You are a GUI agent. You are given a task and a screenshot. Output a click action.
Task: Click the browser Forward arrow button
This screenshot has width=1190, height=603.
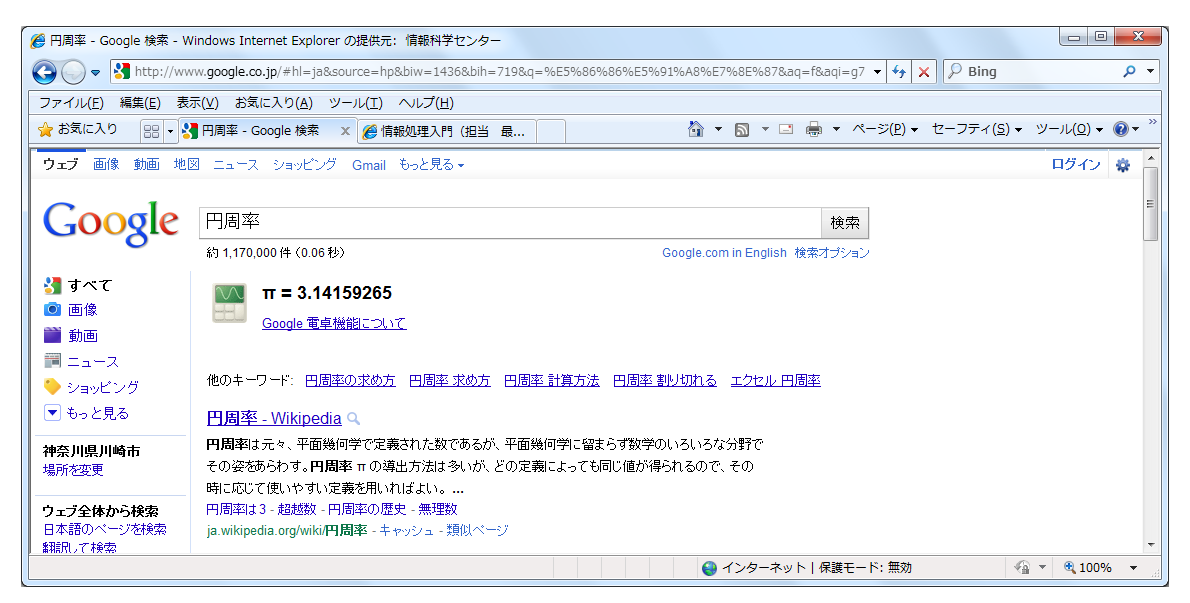(73, 72)
